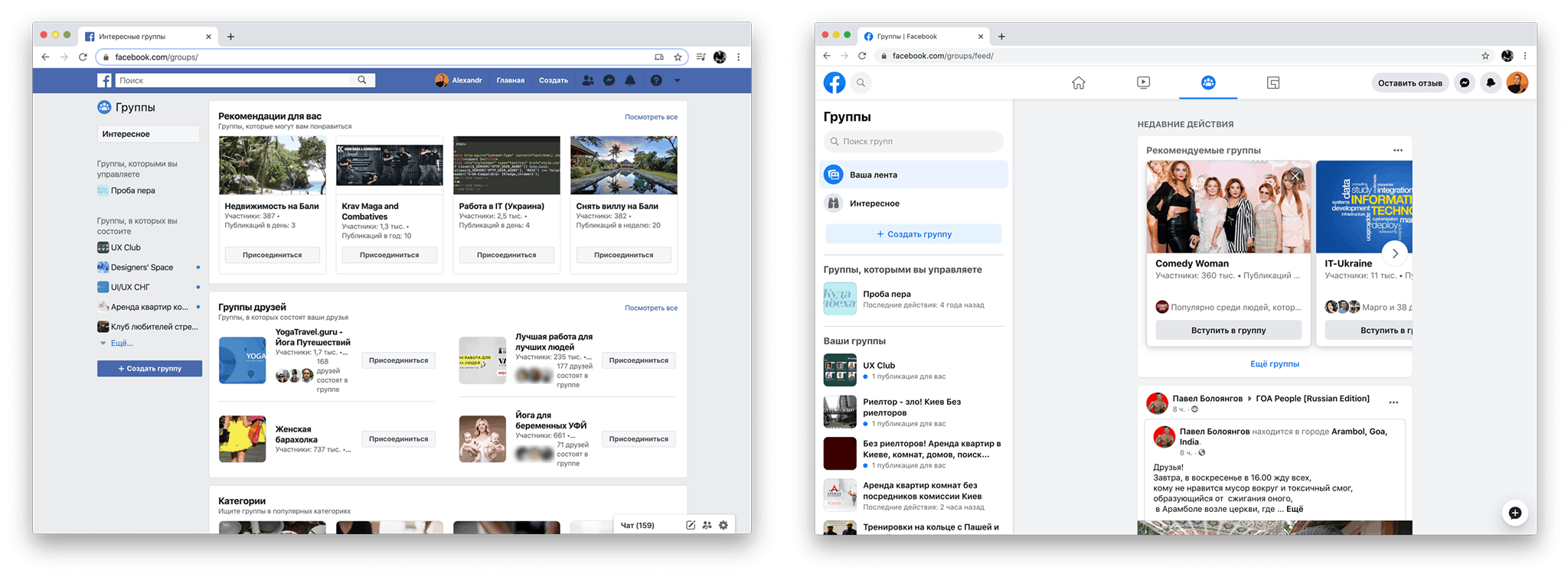Image resolution: width=1568 pixels, height=577 pixels.
Task: Open 'UI/UX СНГ' in the left sidebar
Action: (130, 287)
